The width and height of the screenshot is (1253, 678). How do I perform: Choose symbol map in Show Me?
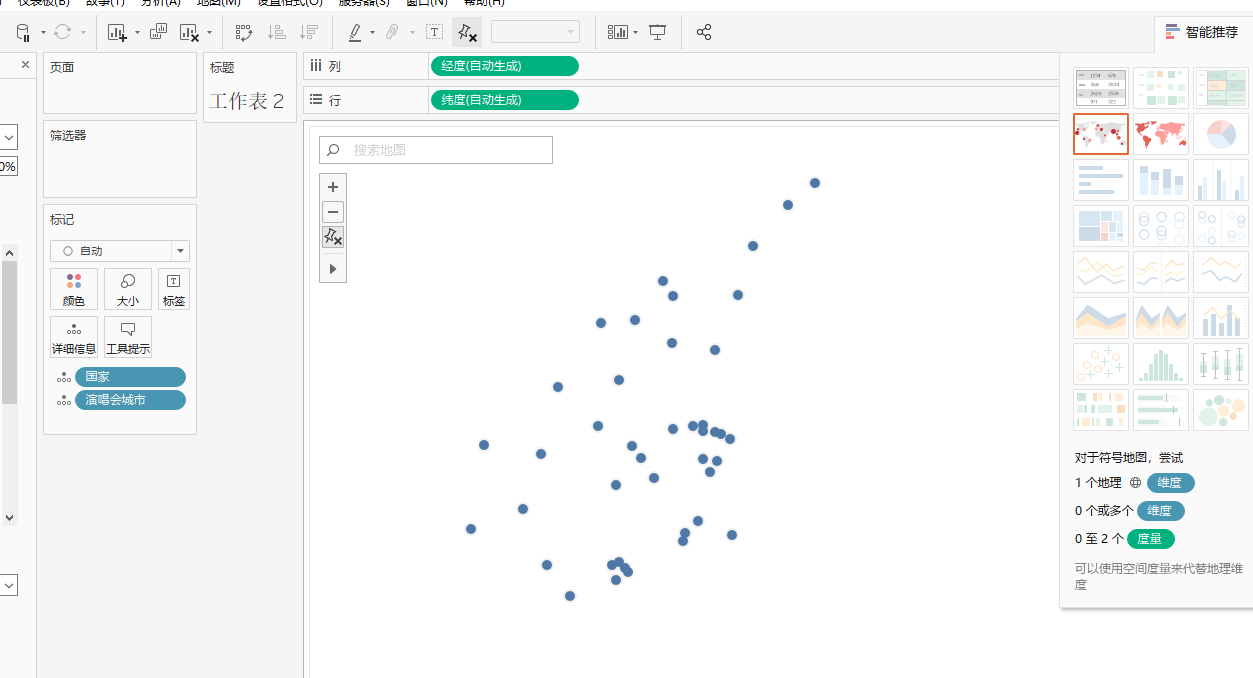1101,134
